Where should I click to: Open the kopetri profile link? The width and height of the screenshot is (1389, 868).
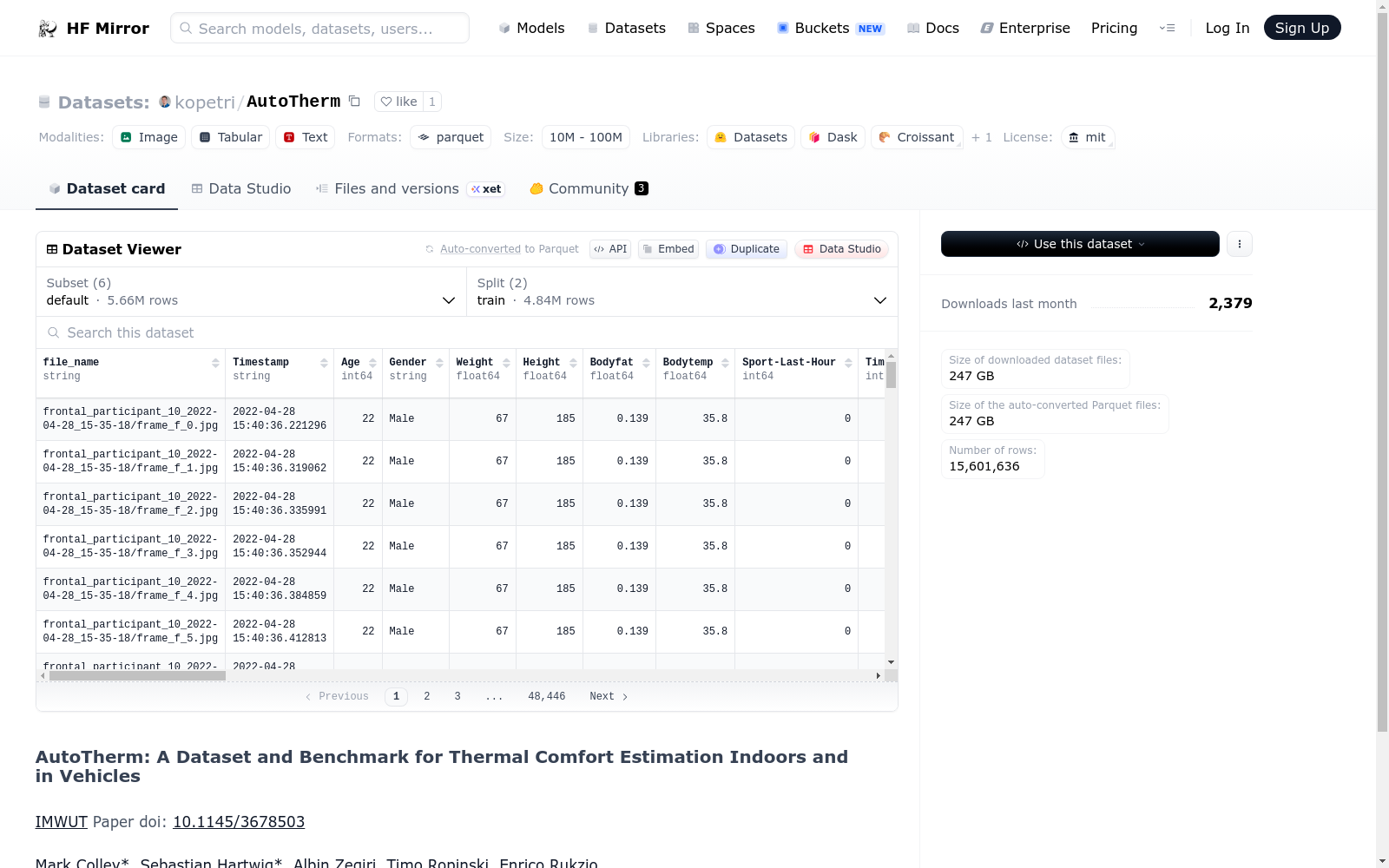click(x=205, y=102)
